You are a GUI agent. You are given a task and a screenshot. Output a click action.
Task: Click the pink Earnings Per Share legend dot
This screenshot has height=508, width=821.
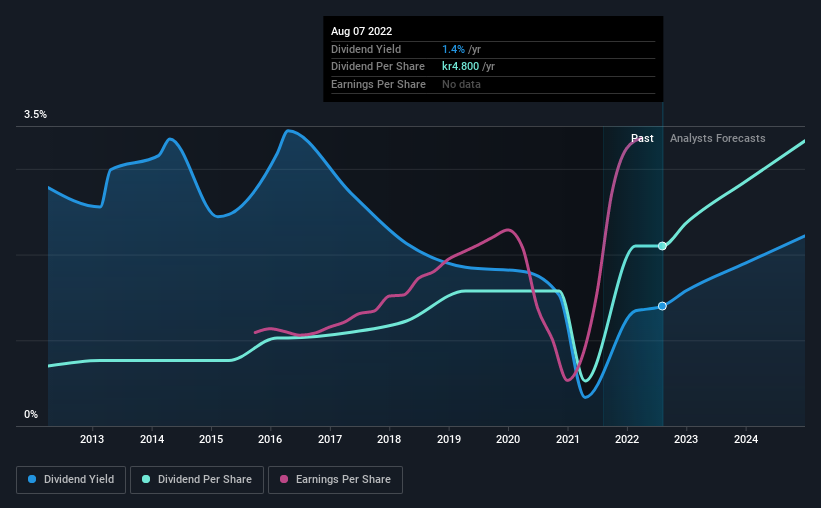(x=284, y=479)
